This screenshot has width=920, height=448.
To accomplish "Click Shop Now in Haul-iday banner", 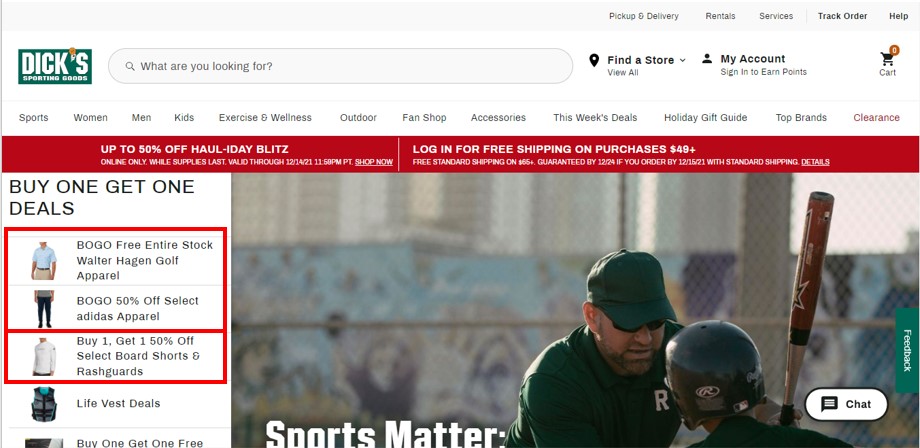I will 374,162.
